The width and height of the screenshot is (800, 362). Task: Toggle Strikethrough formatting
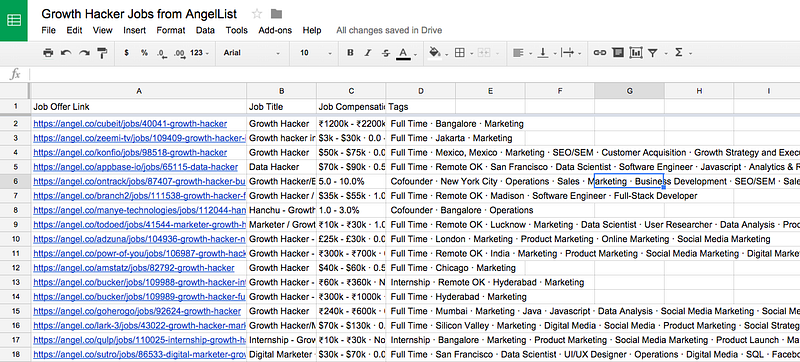386,53
